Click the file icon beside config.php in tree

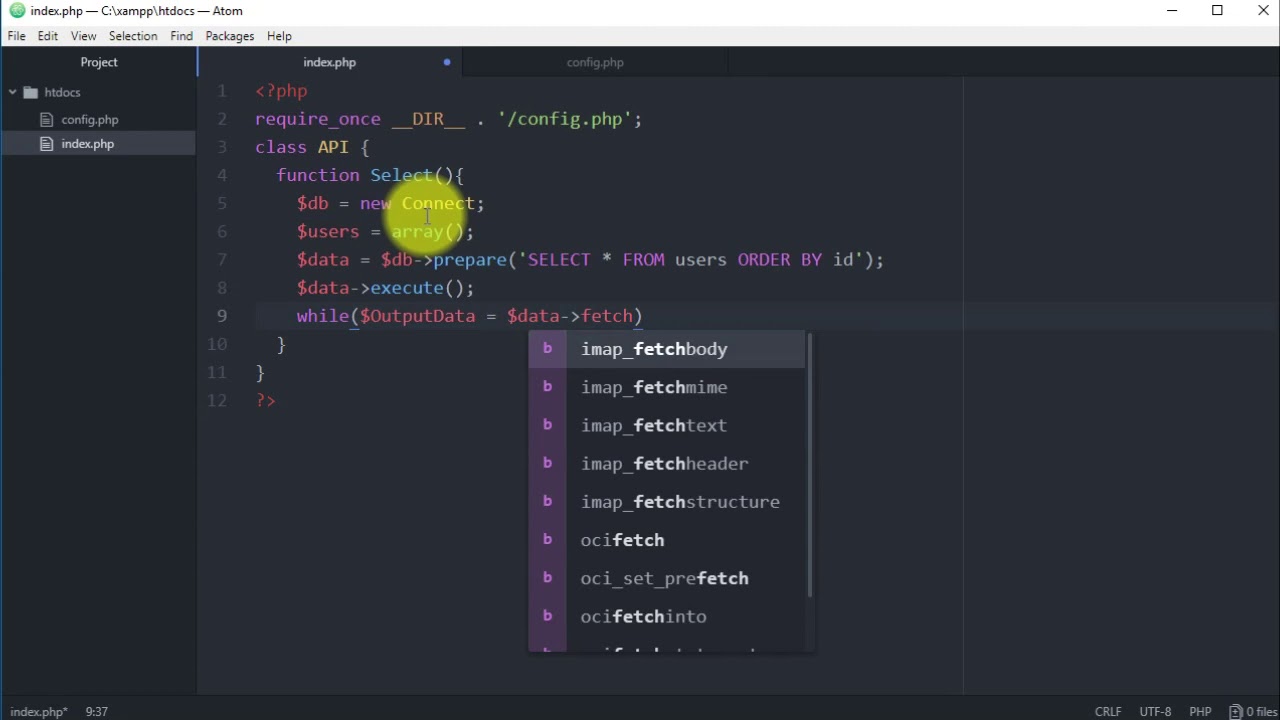pyautogui.click(x=46, y=119)
